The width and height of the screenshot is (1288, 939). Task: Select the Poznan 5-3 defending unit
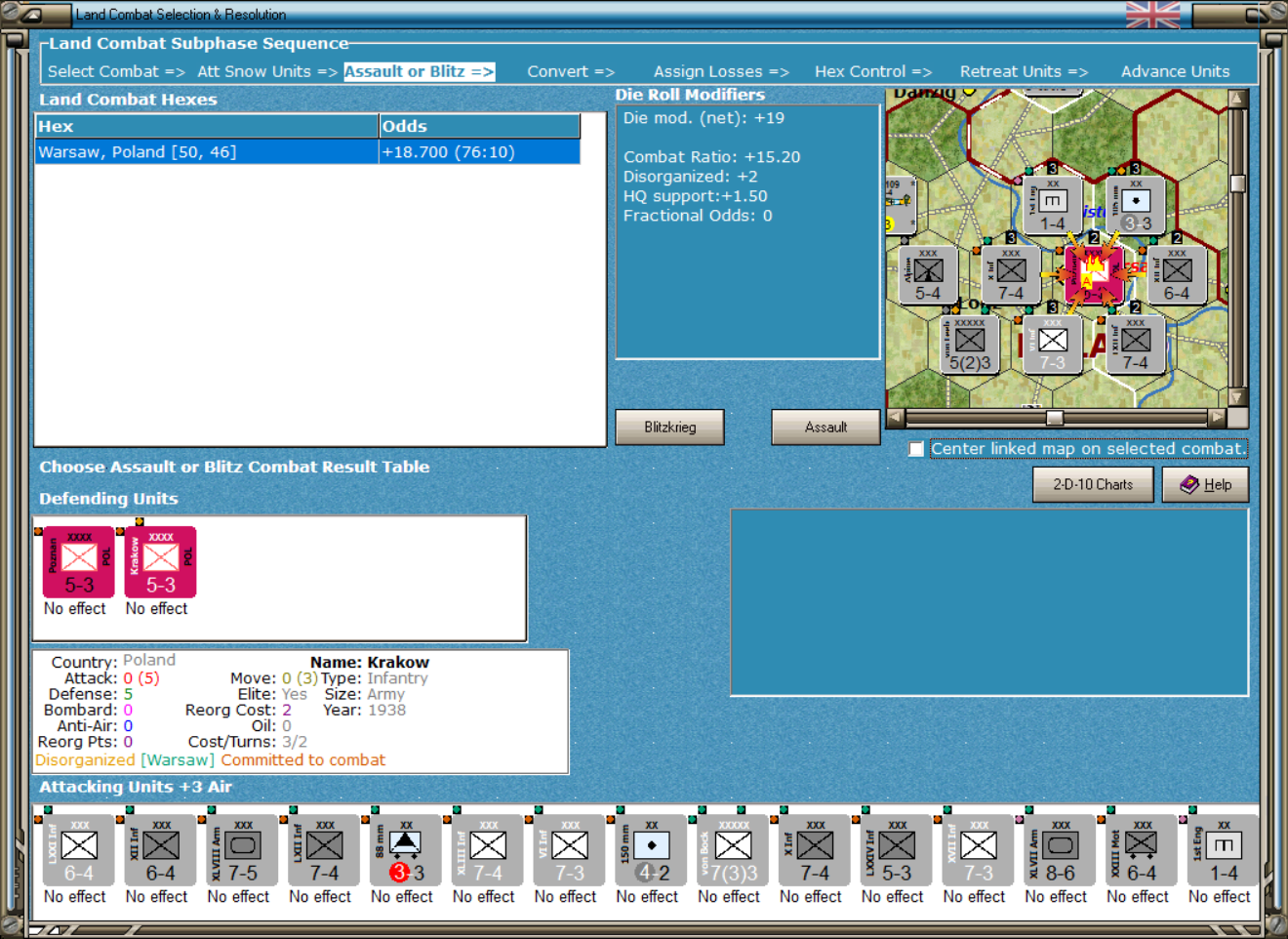pyautogui.click(x=79, y=562)
